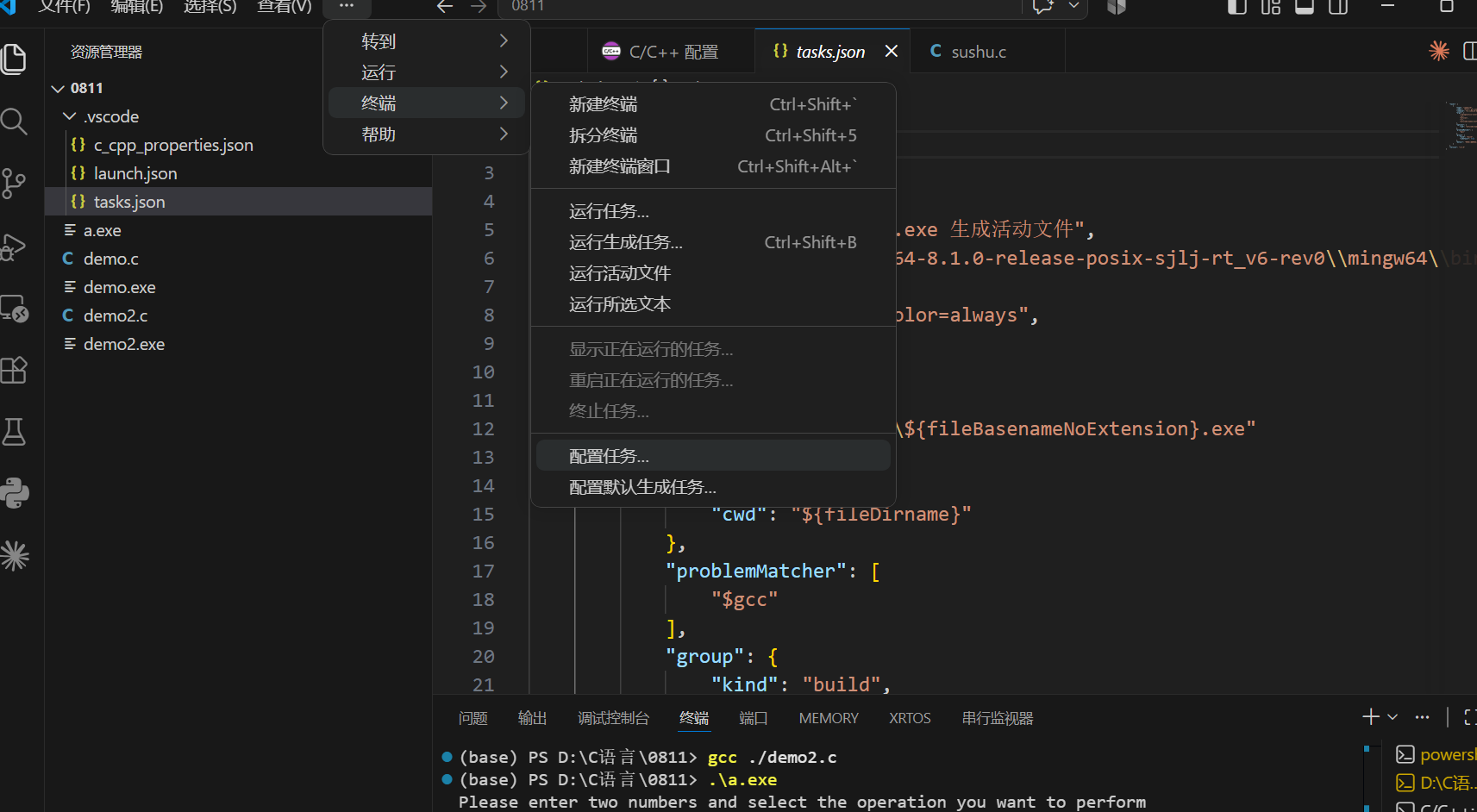Choose 运行活动文件 menu entry
The image size is (1477, 812).
click(x=713, y=273)
